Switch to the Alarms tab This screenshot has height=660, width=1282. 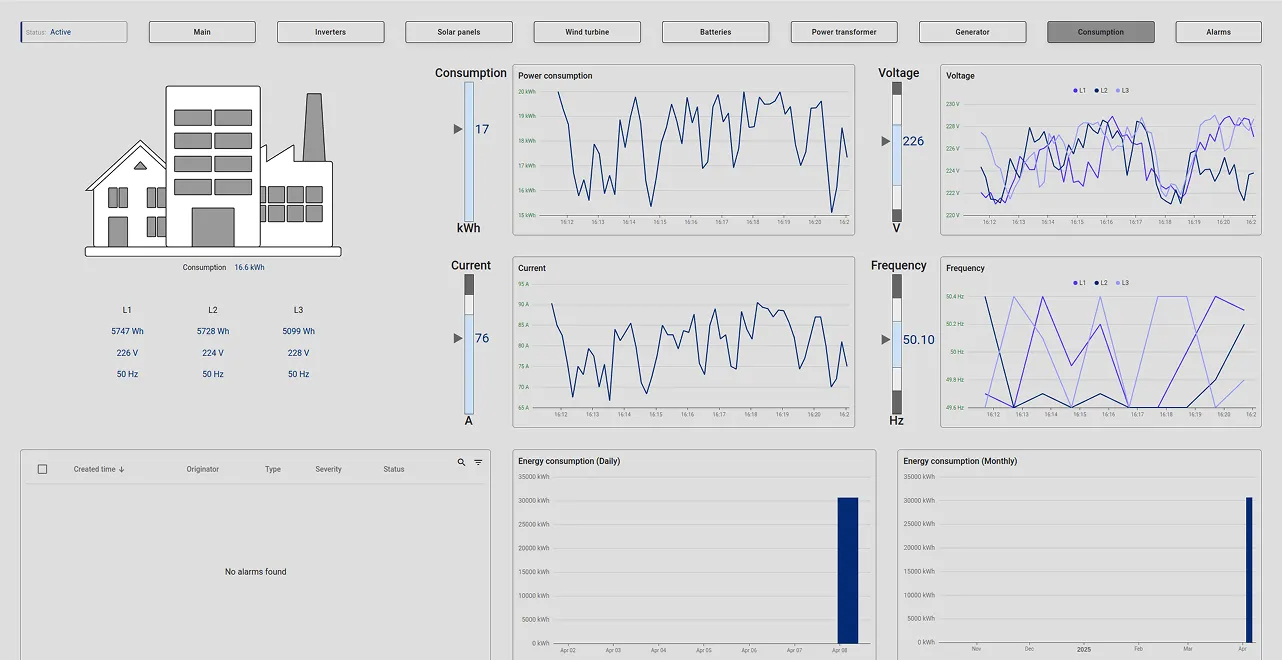1217,31
